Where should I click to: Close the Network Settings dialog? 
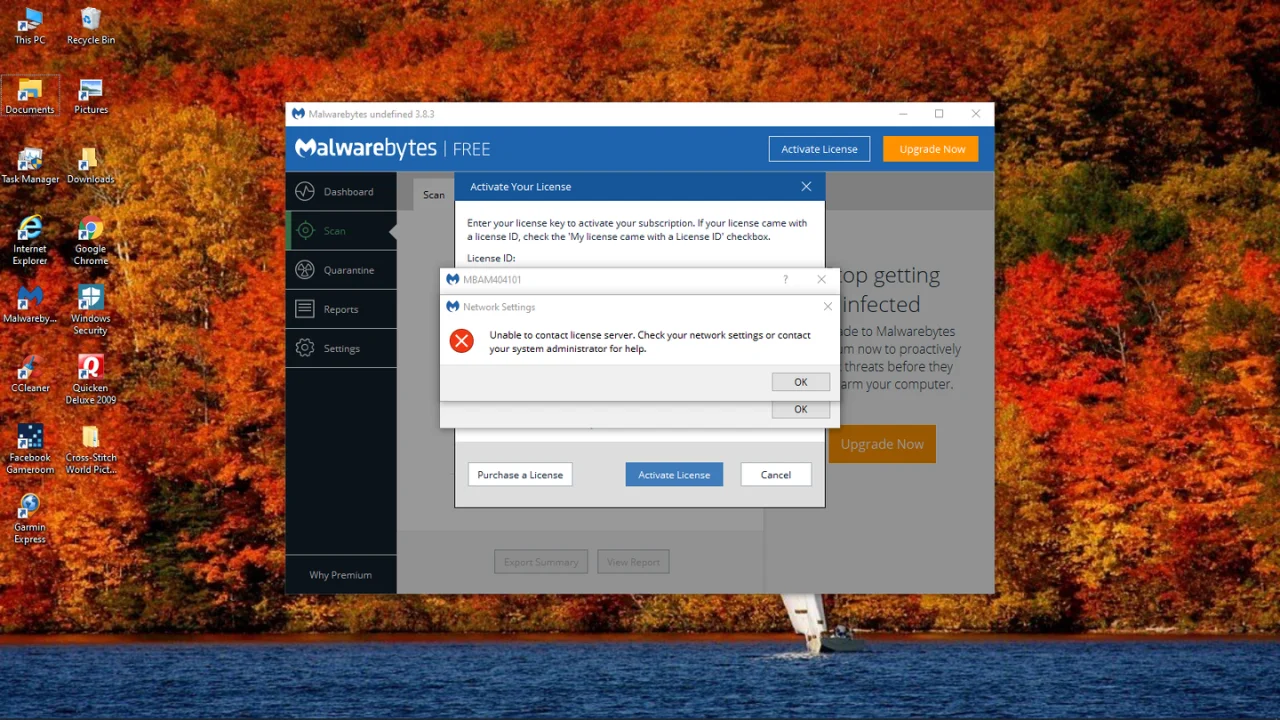click(828, 307)
